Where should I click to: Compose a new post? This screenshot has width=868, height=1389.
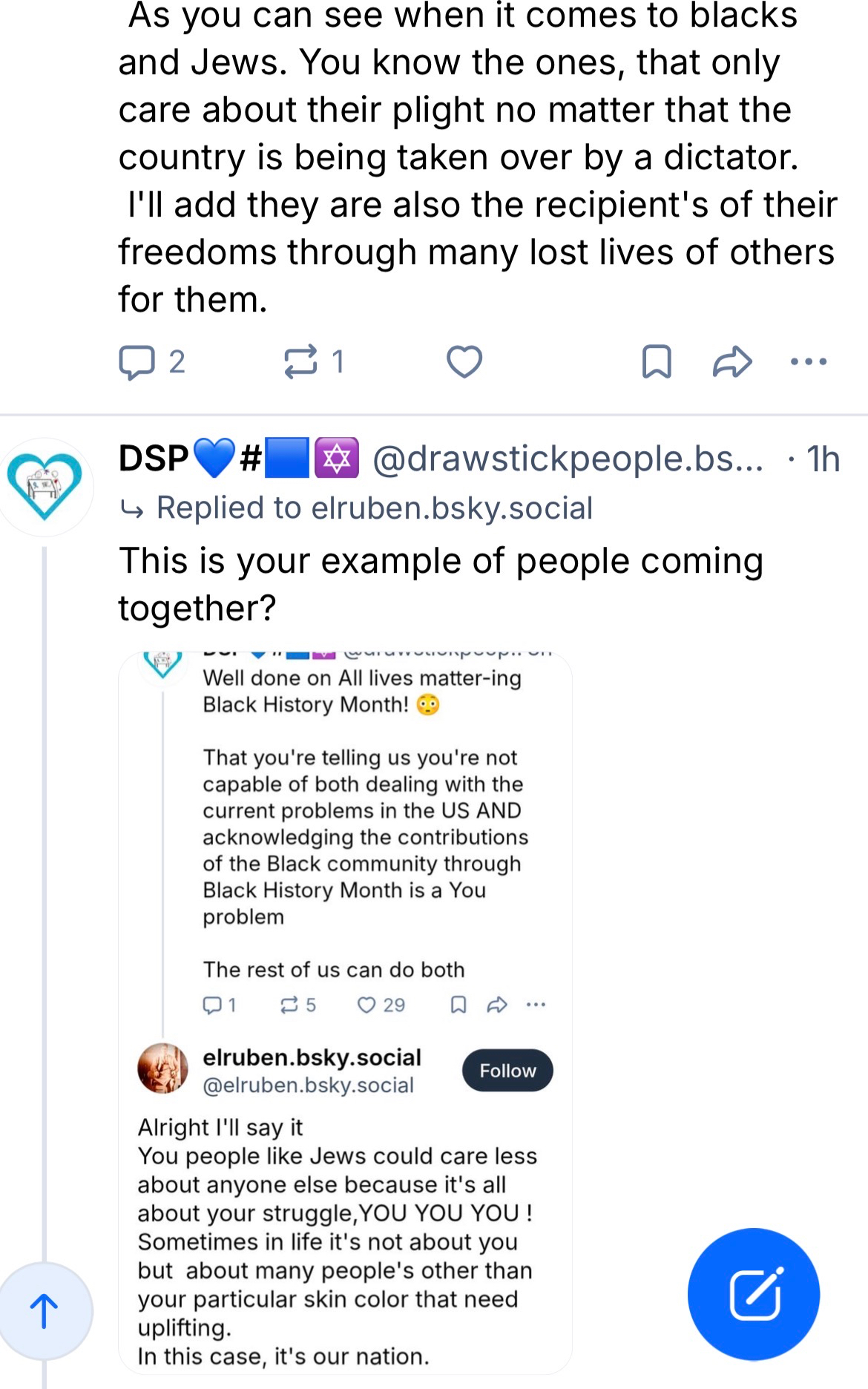pyautogui.click(x=753, y=1295)
